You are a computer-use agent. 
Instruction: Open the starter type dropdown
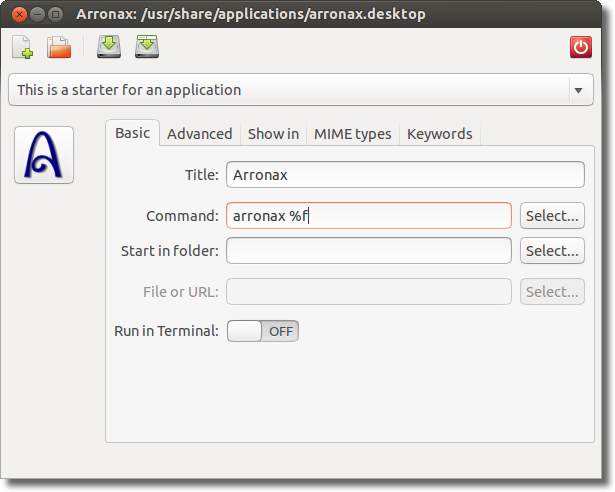click(x=301, y=90)
